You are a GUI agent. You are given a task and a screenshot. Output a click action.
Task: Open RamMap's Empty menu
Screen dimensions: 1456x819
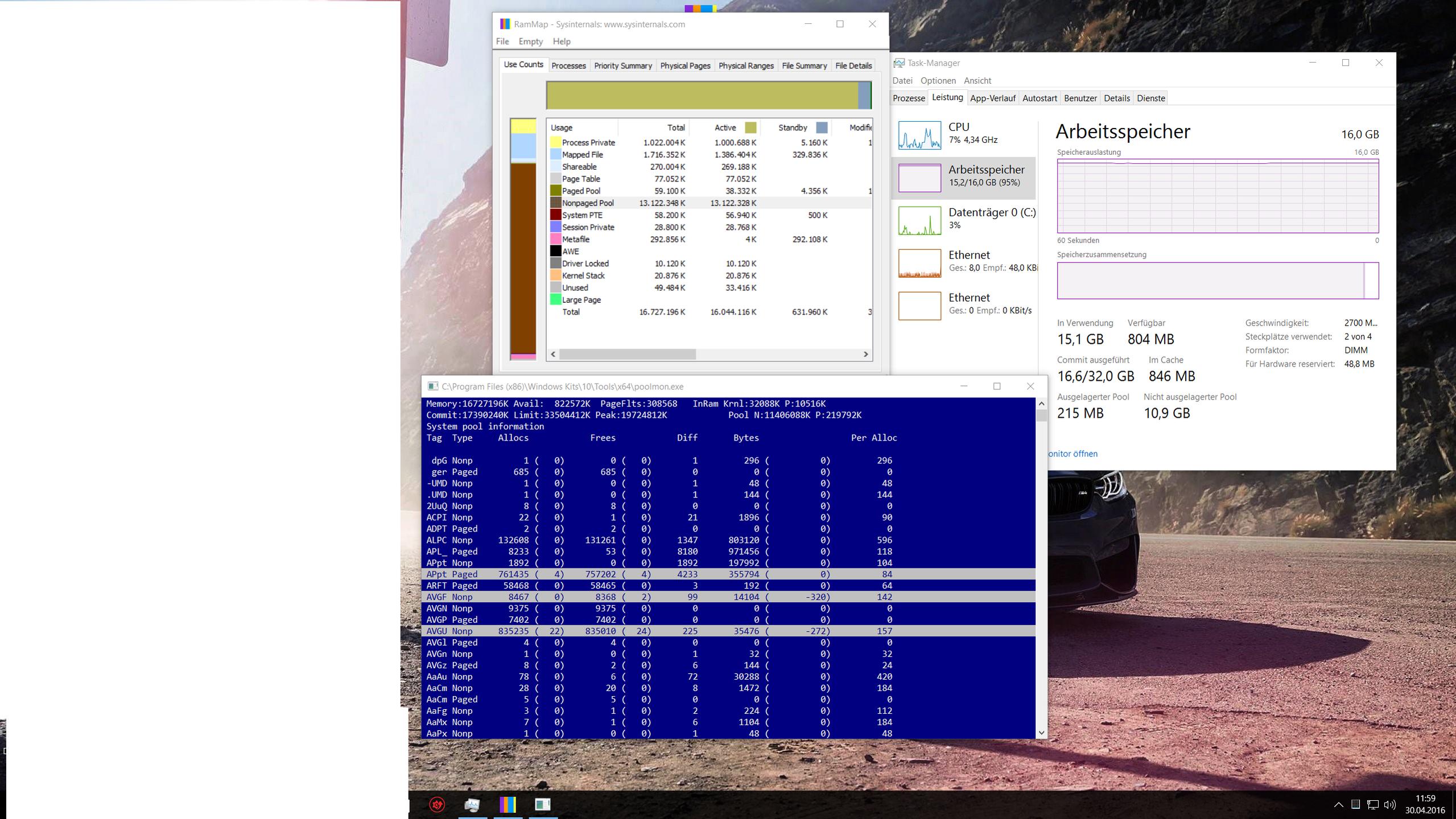point(530,42)
